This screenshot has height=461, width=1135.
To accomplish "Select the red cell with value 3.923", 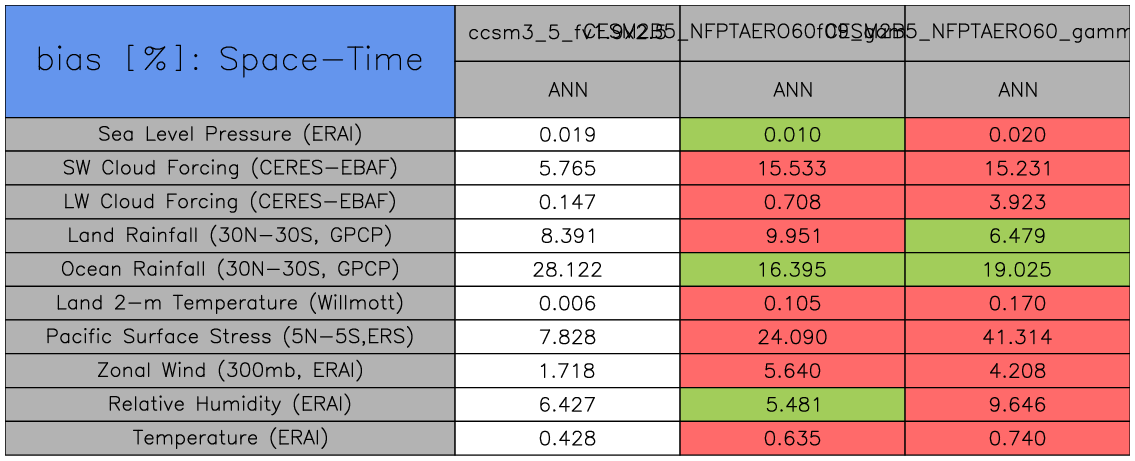I will [1018, 202].
